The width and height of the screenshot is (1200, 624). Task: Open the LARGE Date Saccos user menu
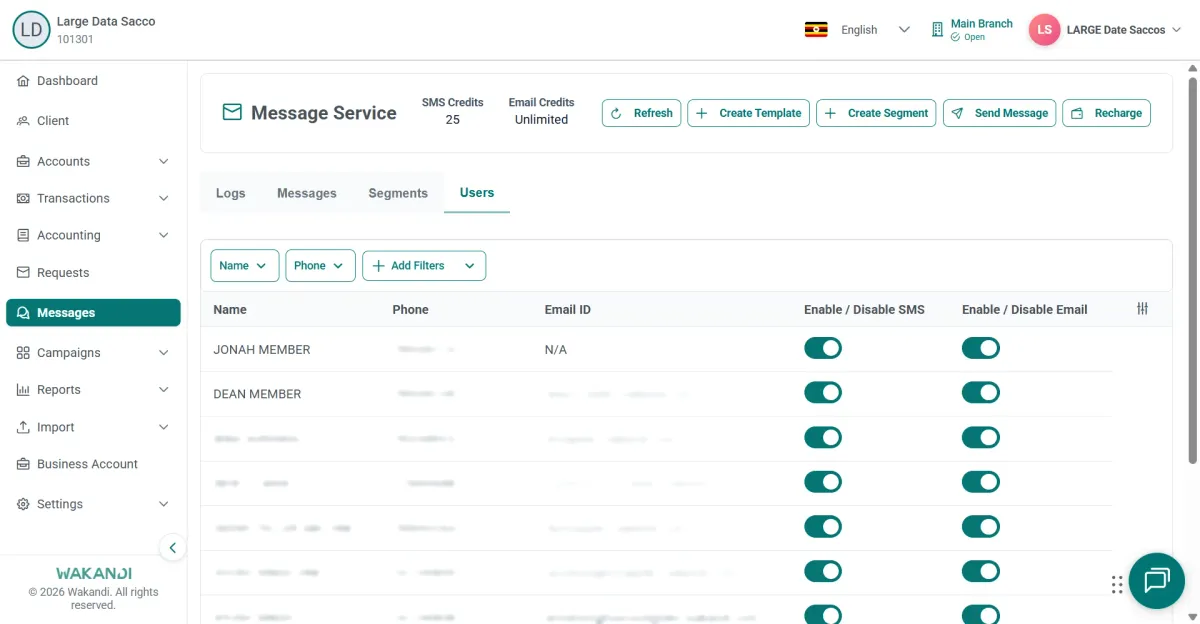point(1124,30)
